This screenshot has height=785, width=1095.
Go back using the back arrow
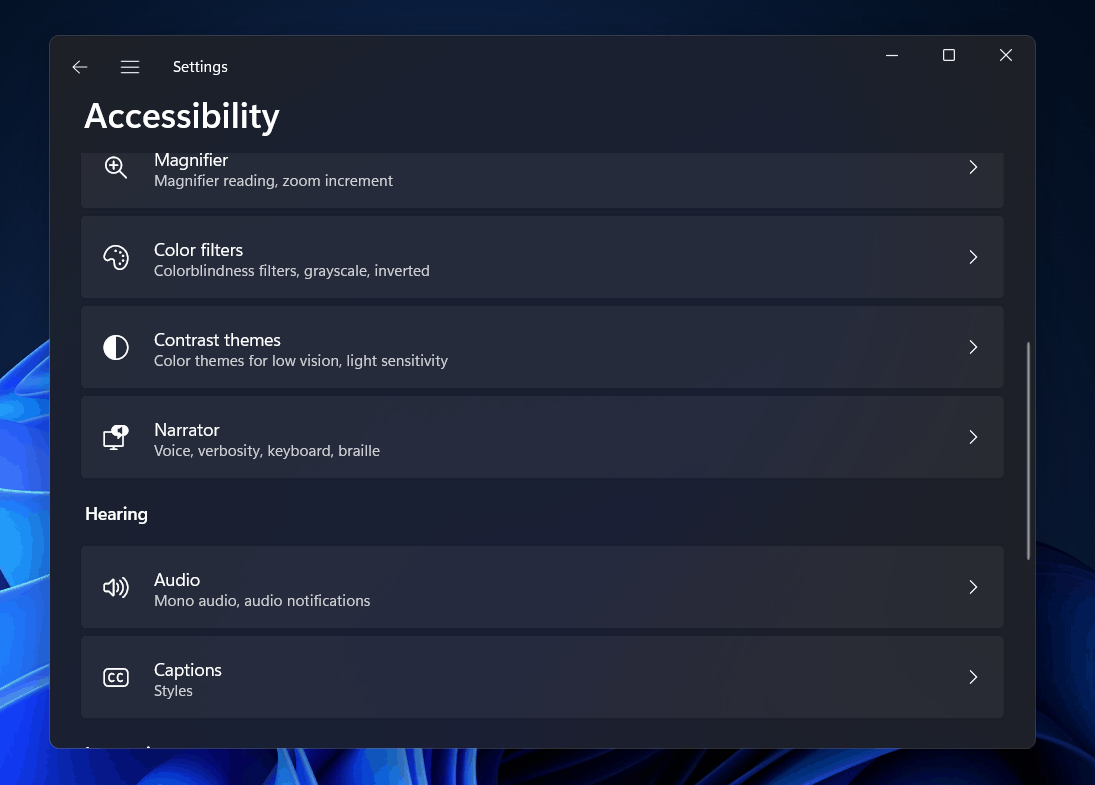pos(80,67)
